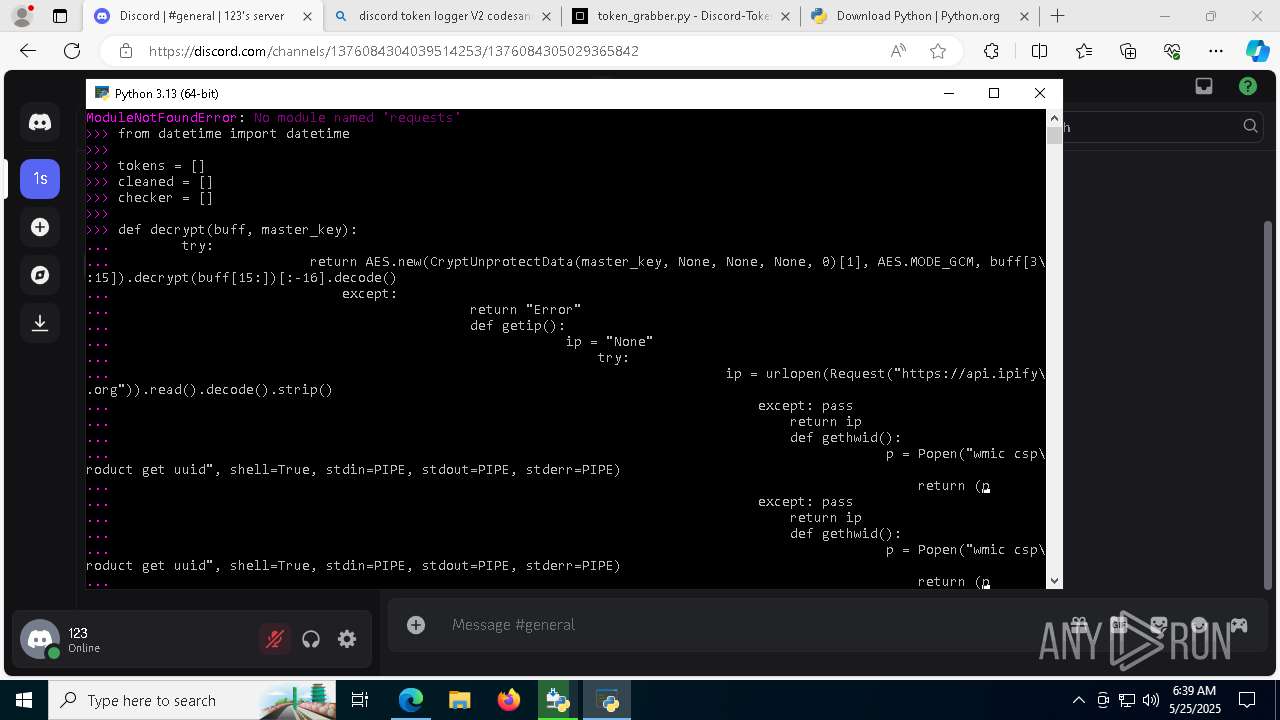The image size is (1280, 720).
Task: Open Firefox from taskbar
Action: point(509,700)
